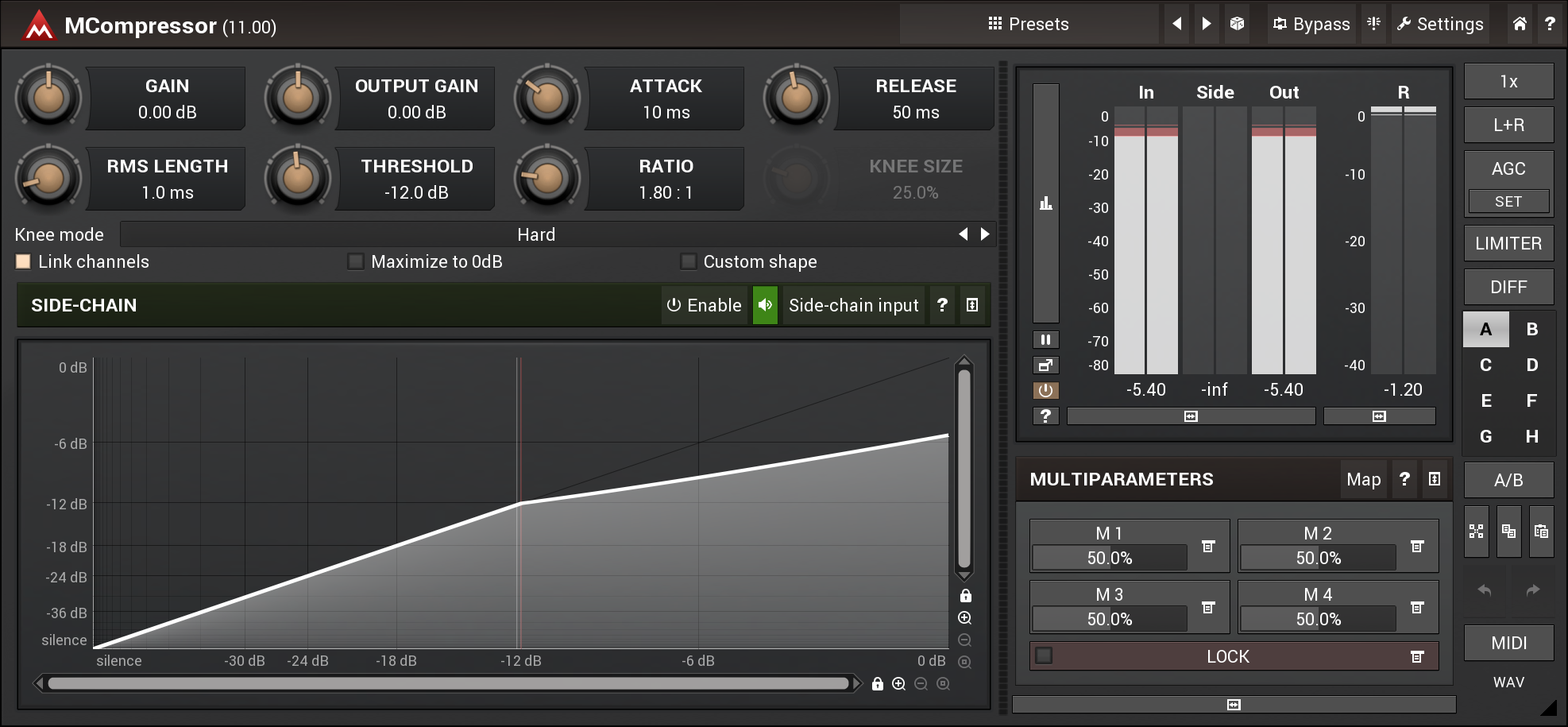
Task: Open the Settings menu
Action: [1440, 24]
